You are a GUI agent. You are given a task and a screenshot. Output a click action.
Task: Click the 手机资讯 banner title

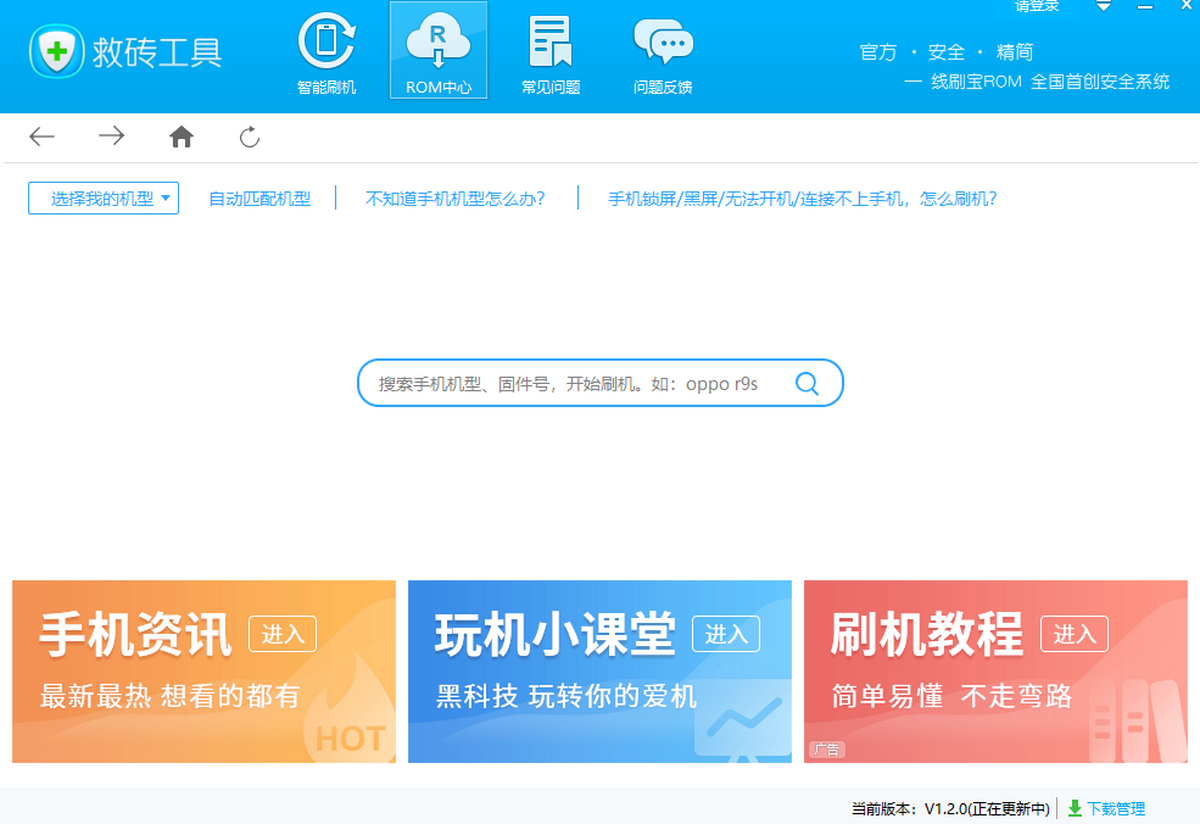tap(135, 634)
